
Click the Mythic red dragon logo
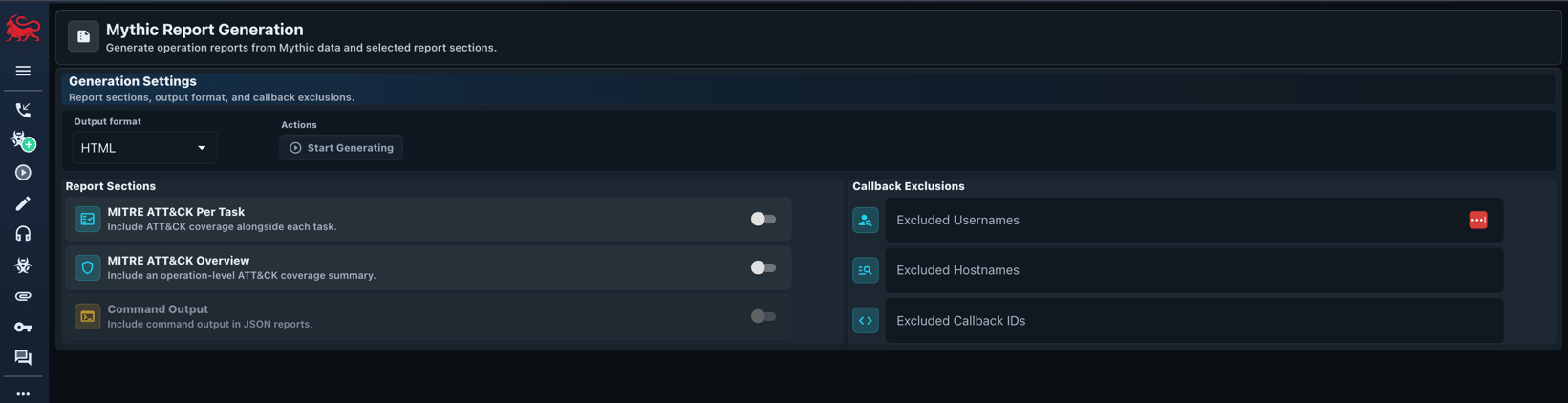(23, 30)
